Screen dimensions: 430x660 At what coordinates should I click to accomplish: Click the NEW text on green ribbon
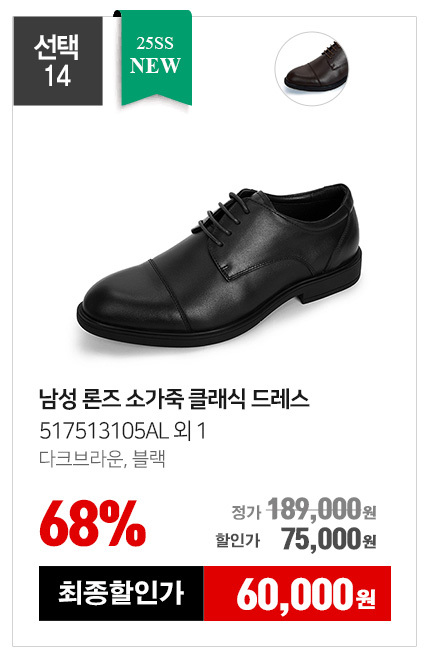[155, 66]
